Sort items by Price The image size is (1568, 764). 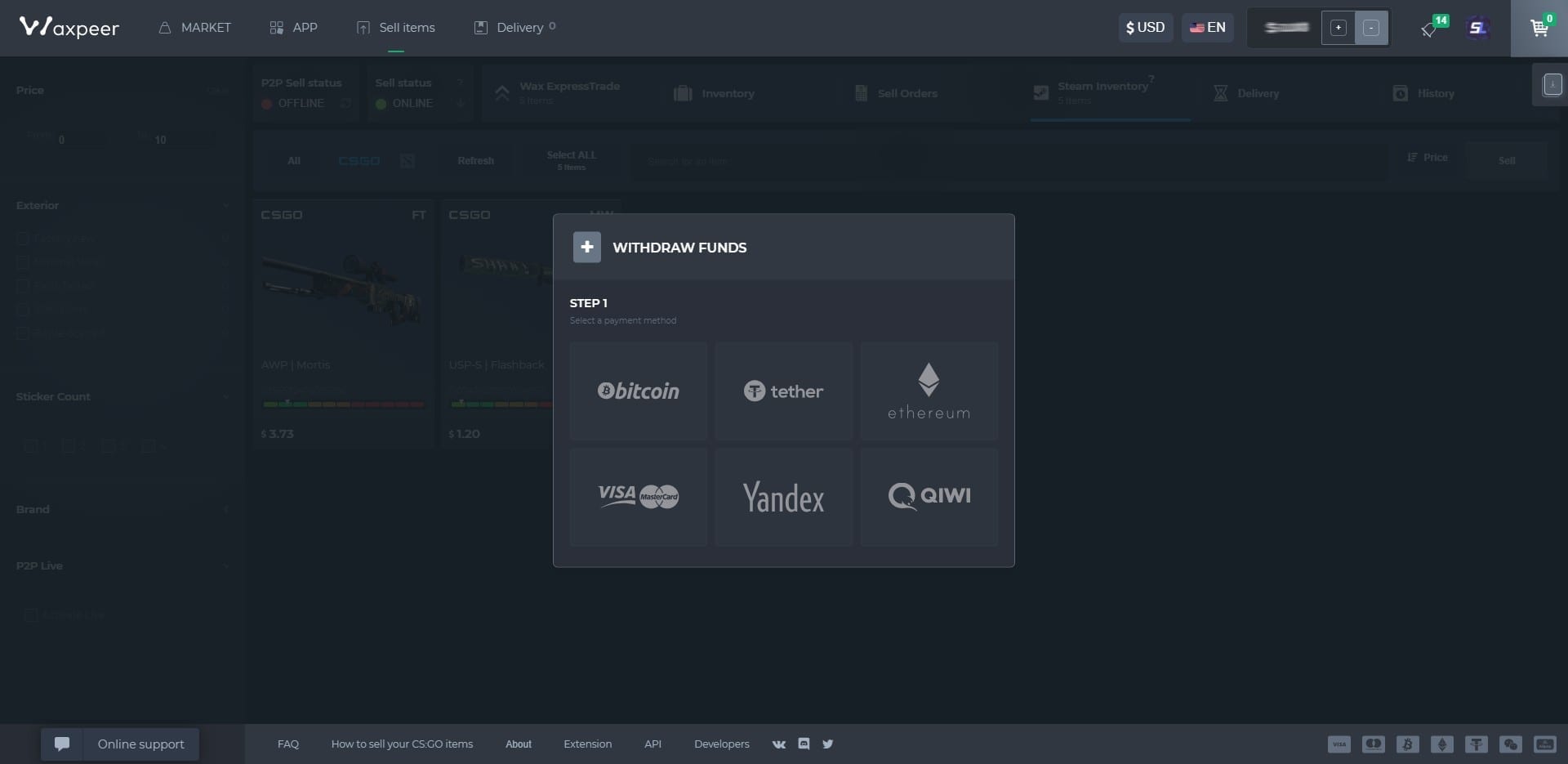(x=1428, y=158)
